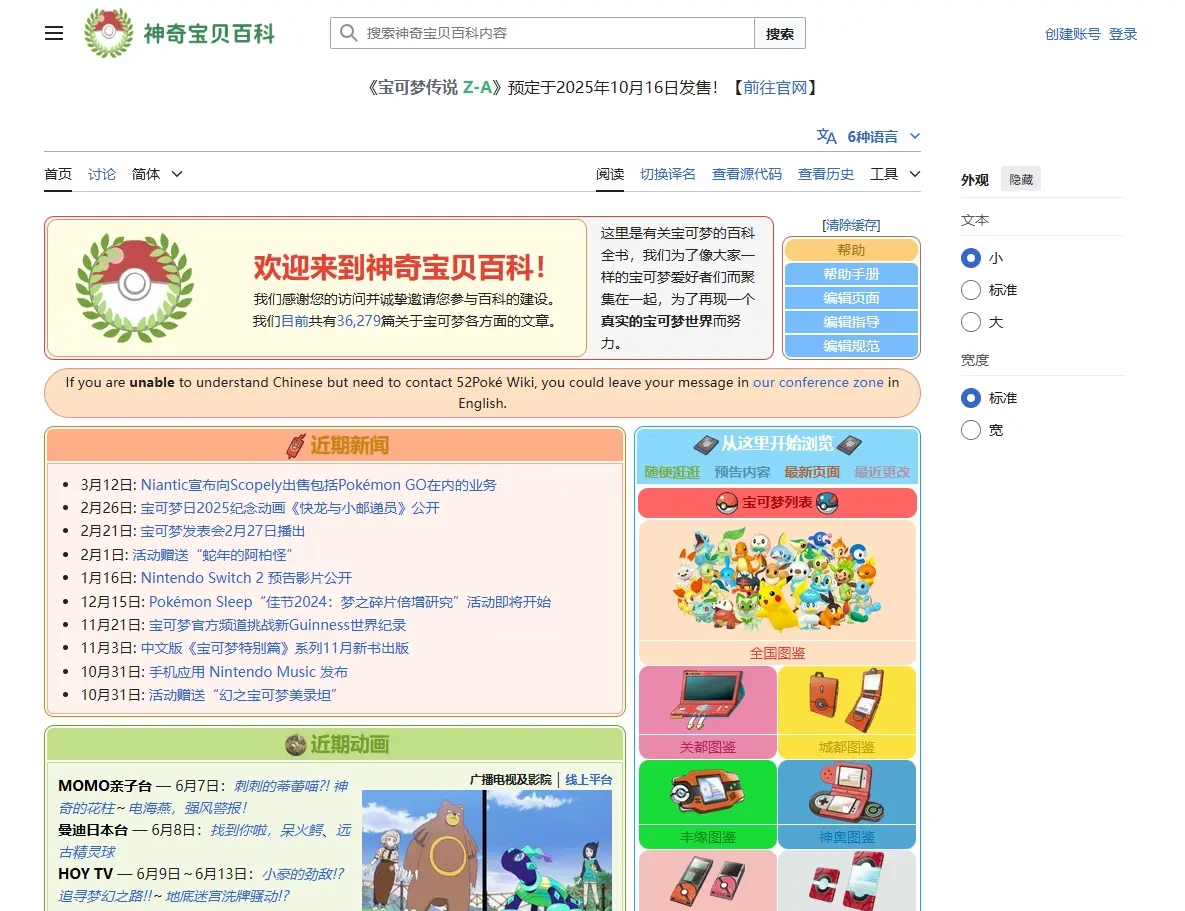Click the round icon beside 近期动画 heading
The width and height of the screenshot is (1185, 911).
(x=295, y=745)
